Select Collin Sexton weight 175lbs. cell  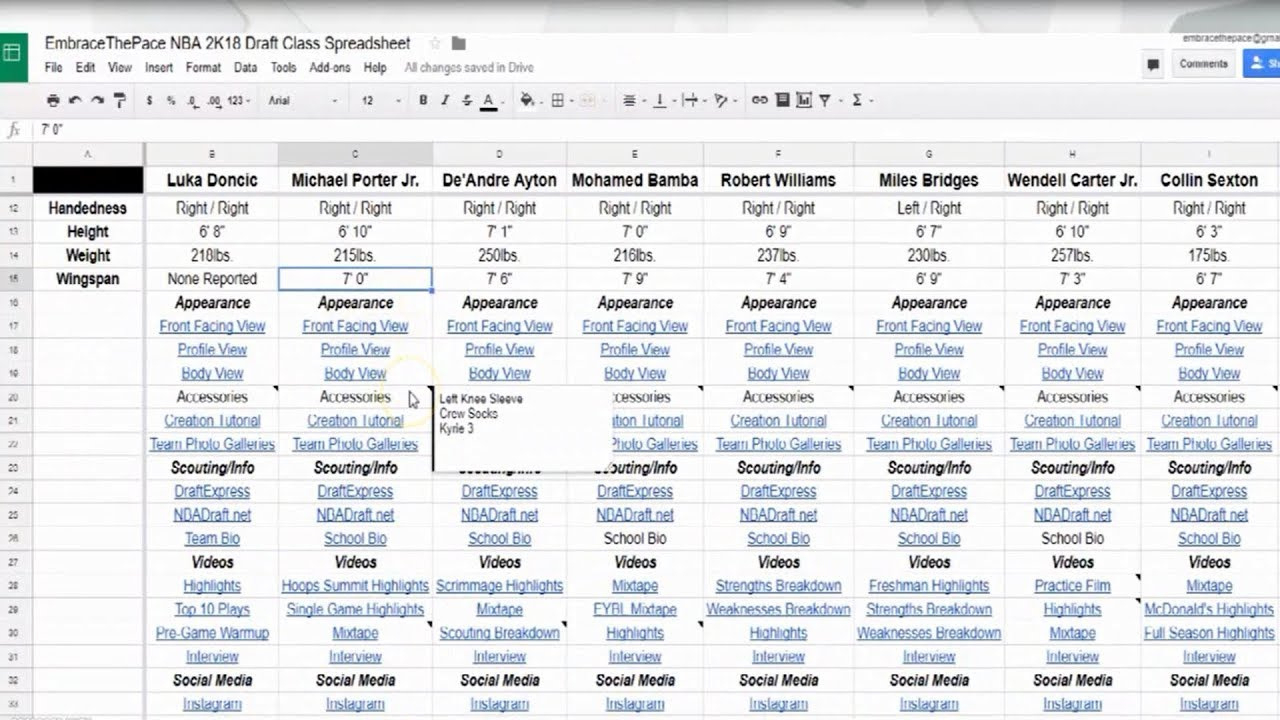click(1209, 256)
